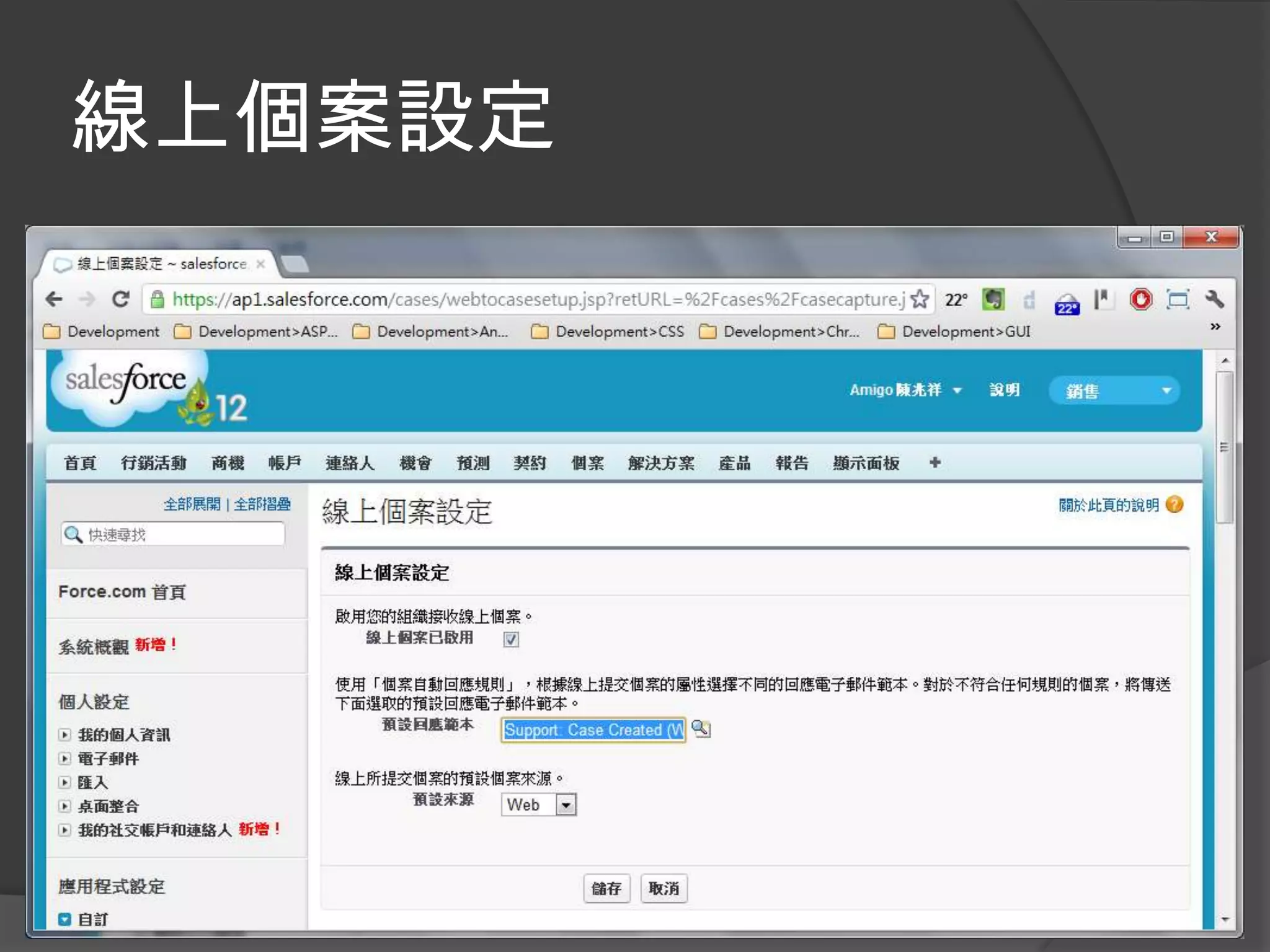
Task: Click the 快速尋找 quick find field
Action: pyautogui.click(x=173, y=534)
